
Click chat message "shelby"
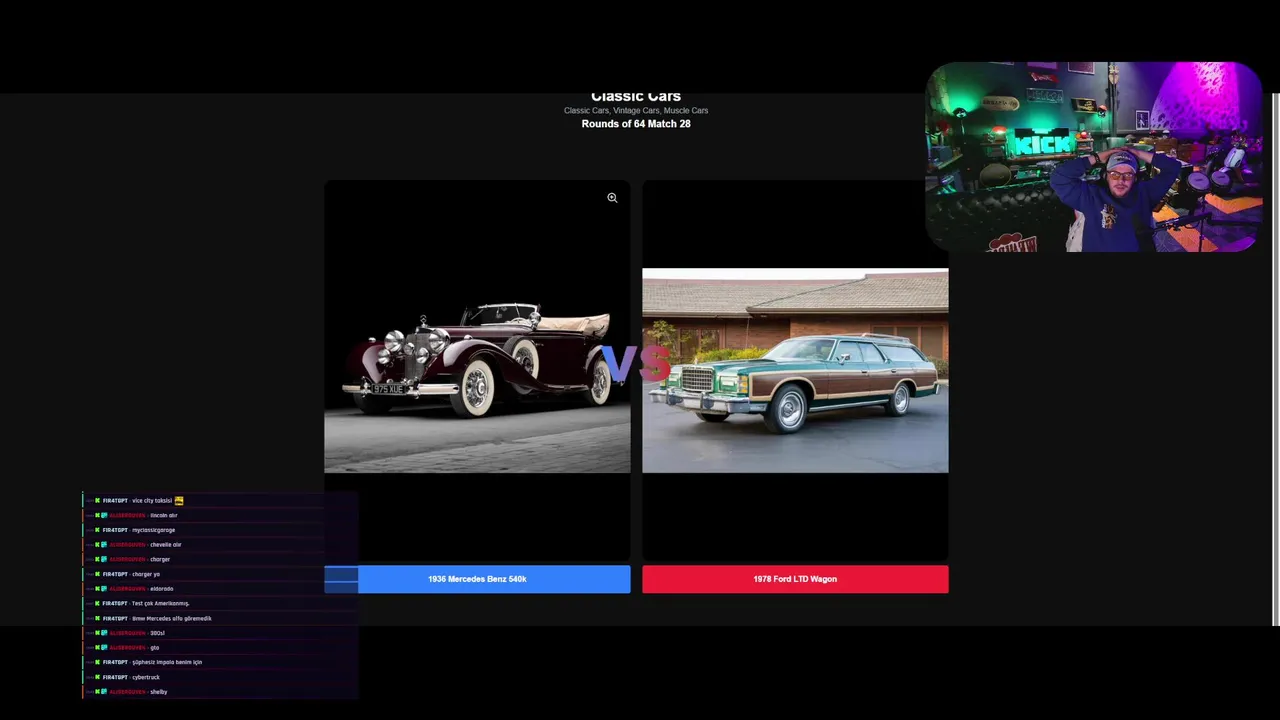point(158,692)
